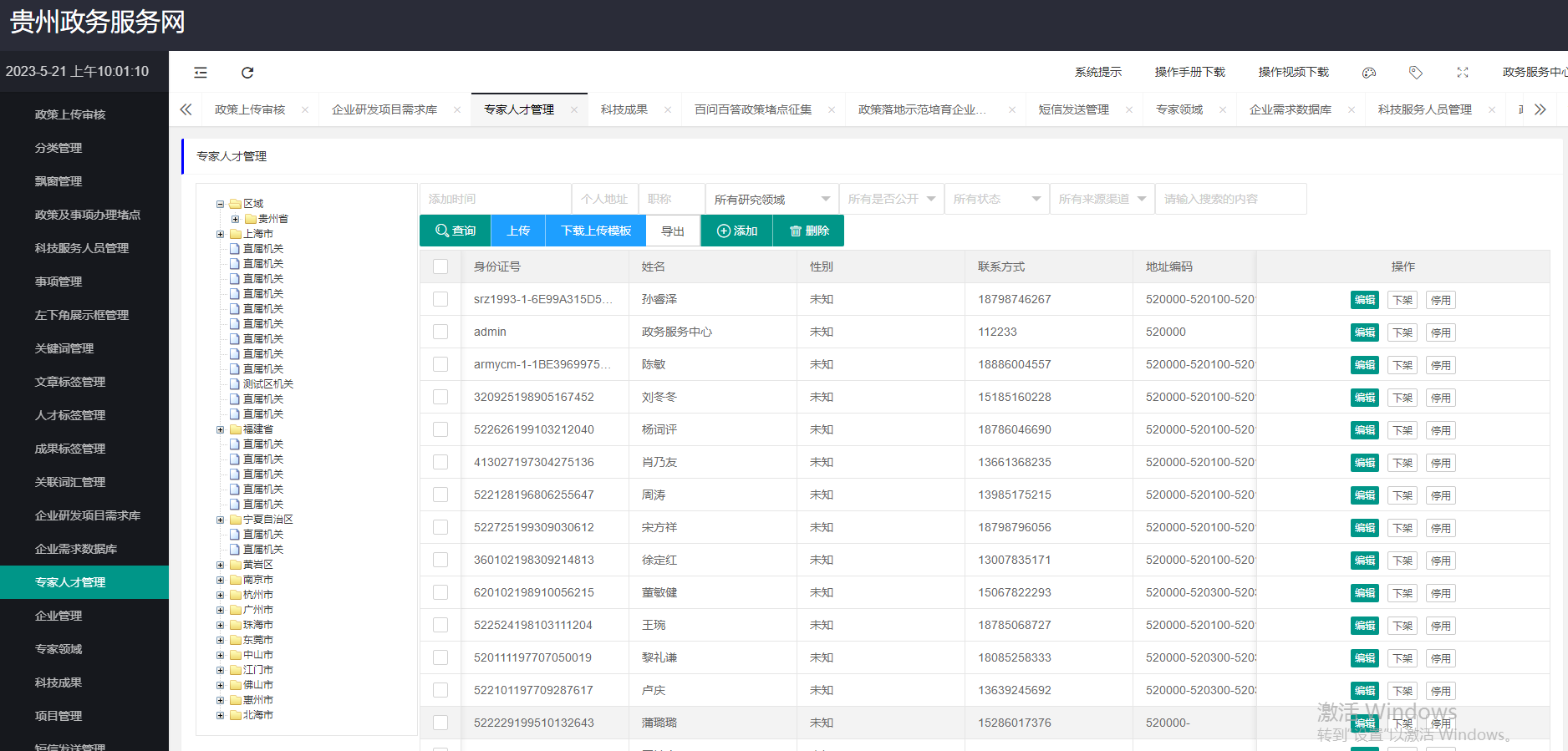Open the theme palette icon
Image resolution: width=1568 pixels, height=751 pixels.
1369,73
